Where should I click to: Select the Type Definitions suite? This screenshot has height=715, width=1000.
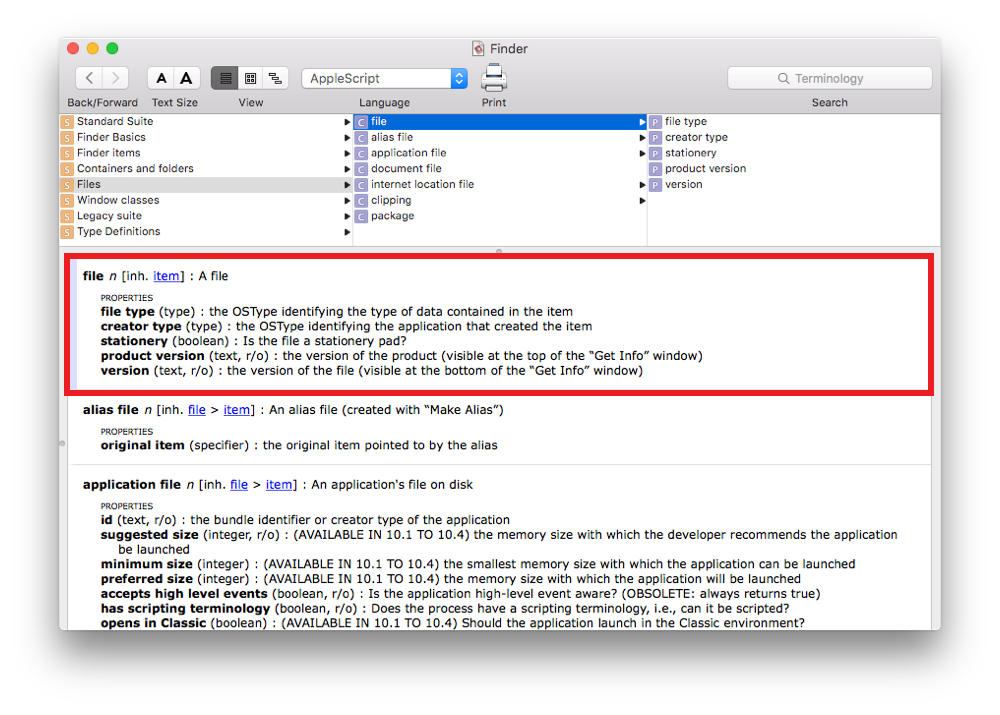pyautogui.click(x=206, y=232)
